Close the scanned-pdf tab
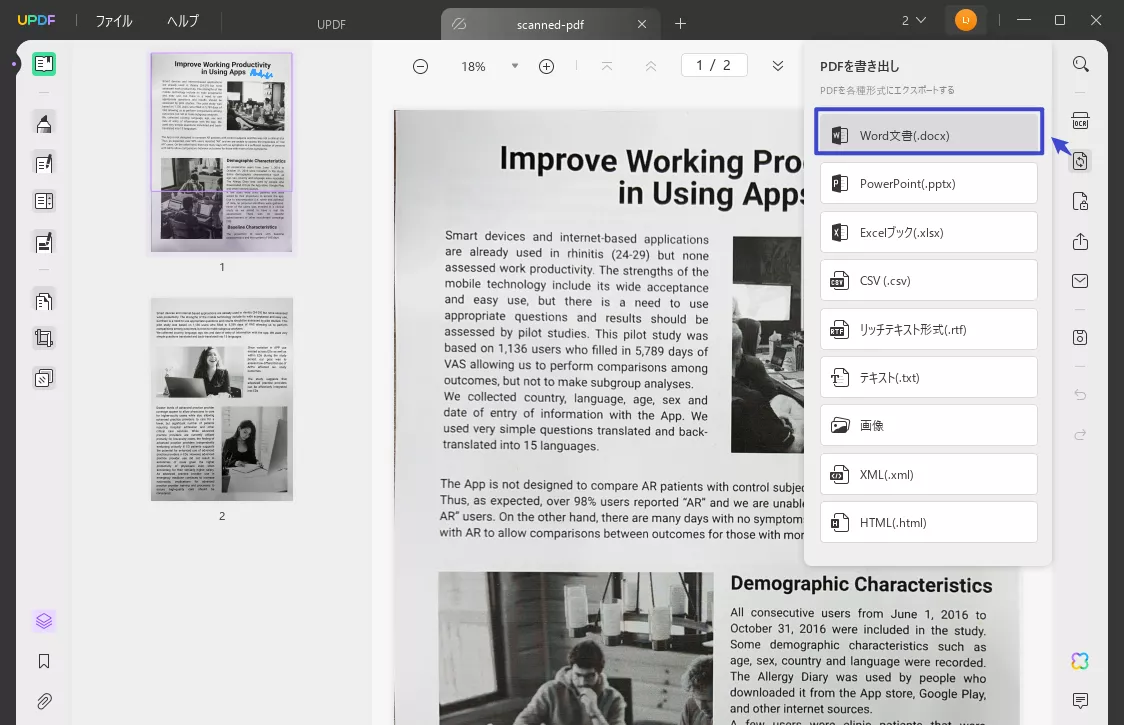 point(642,24)
